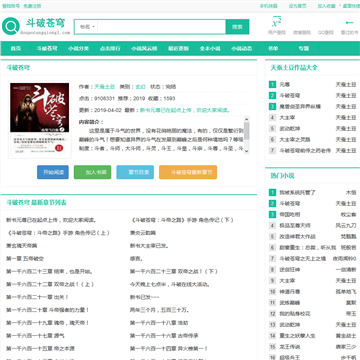The width and height of the screenshot is (360, 360).
Task: Select 小说动态 in the navigation bar
Action: (242, 48)
